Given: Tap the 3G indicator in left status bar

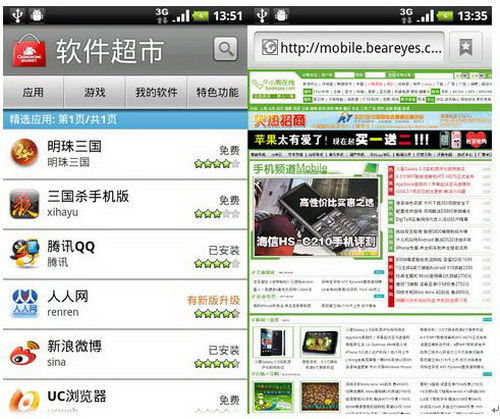Looking at the screenshot, I should (x=162, y=15).
